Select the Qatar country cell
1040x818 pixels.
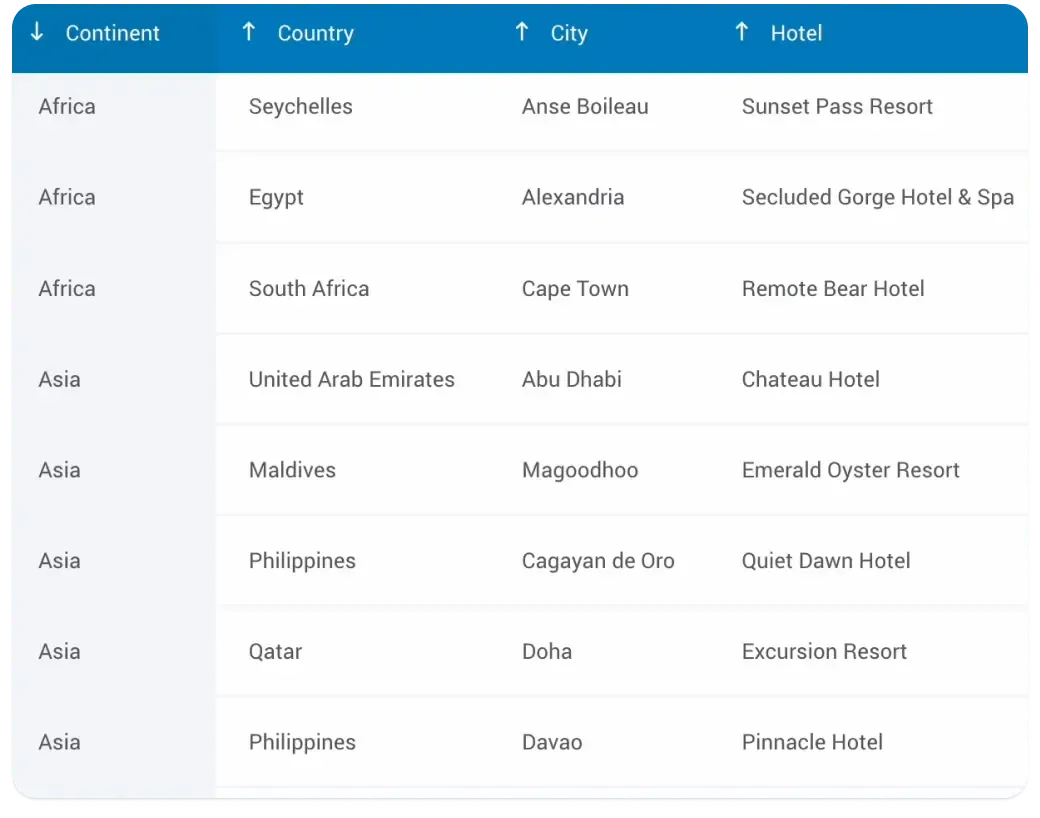(275, 652)
